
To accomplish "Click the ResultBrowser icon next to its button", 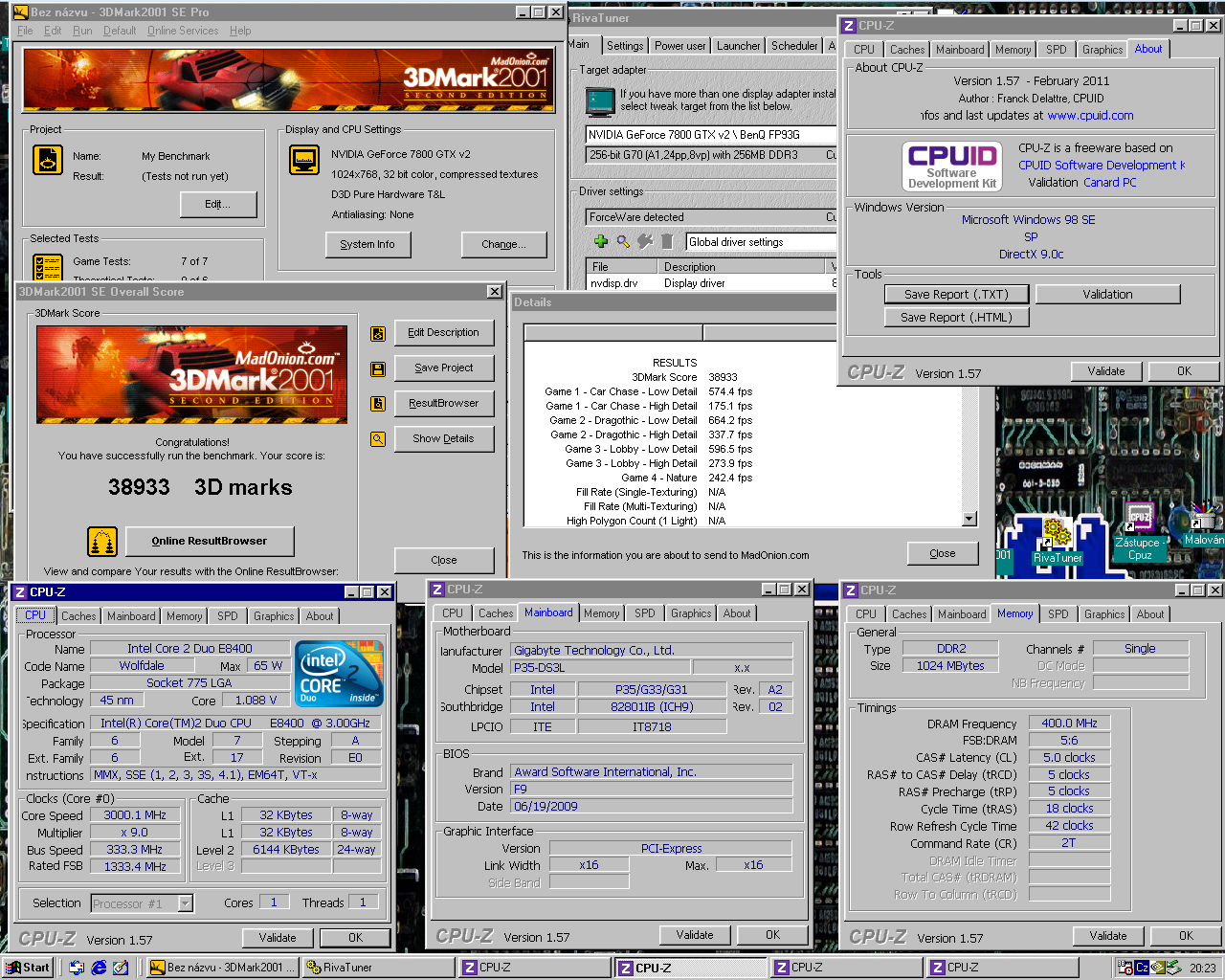I will (378, 404).
